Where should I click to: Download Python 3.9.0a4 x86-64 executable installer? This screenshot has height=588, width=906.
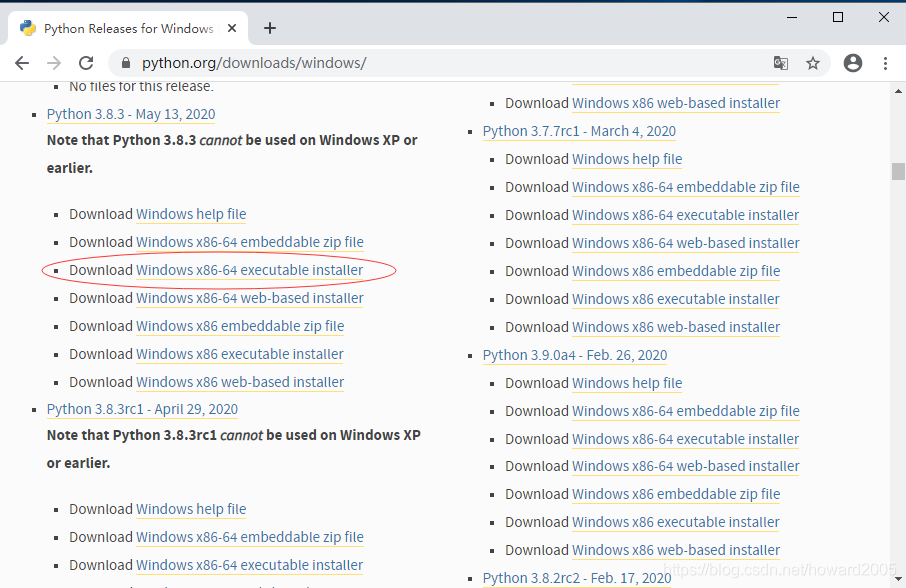pyautogui.click(x=685, y=440)
